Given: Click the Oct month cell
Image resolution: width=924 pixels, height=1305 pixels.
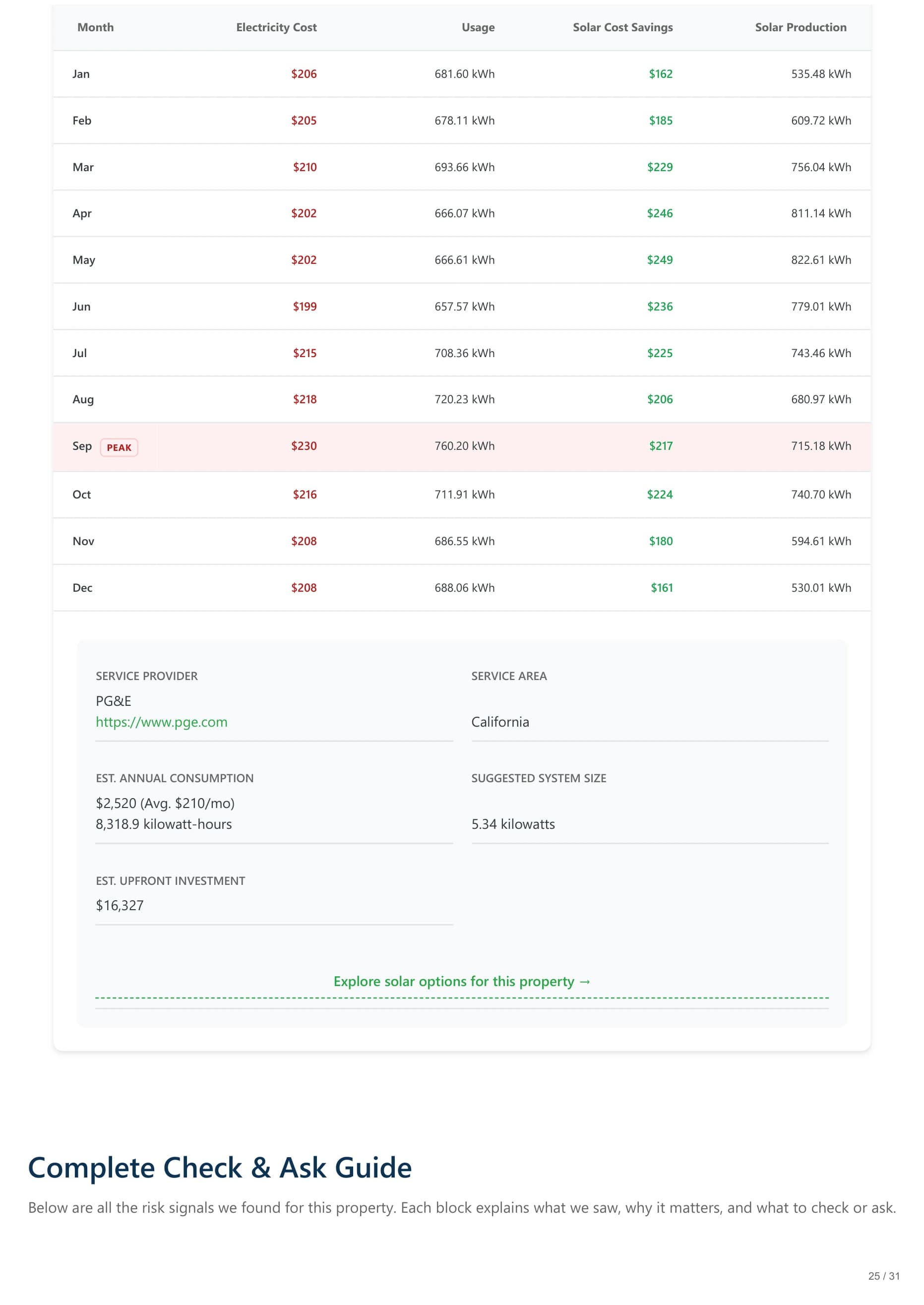Looking at the screenshot, I should coord(81,495).
